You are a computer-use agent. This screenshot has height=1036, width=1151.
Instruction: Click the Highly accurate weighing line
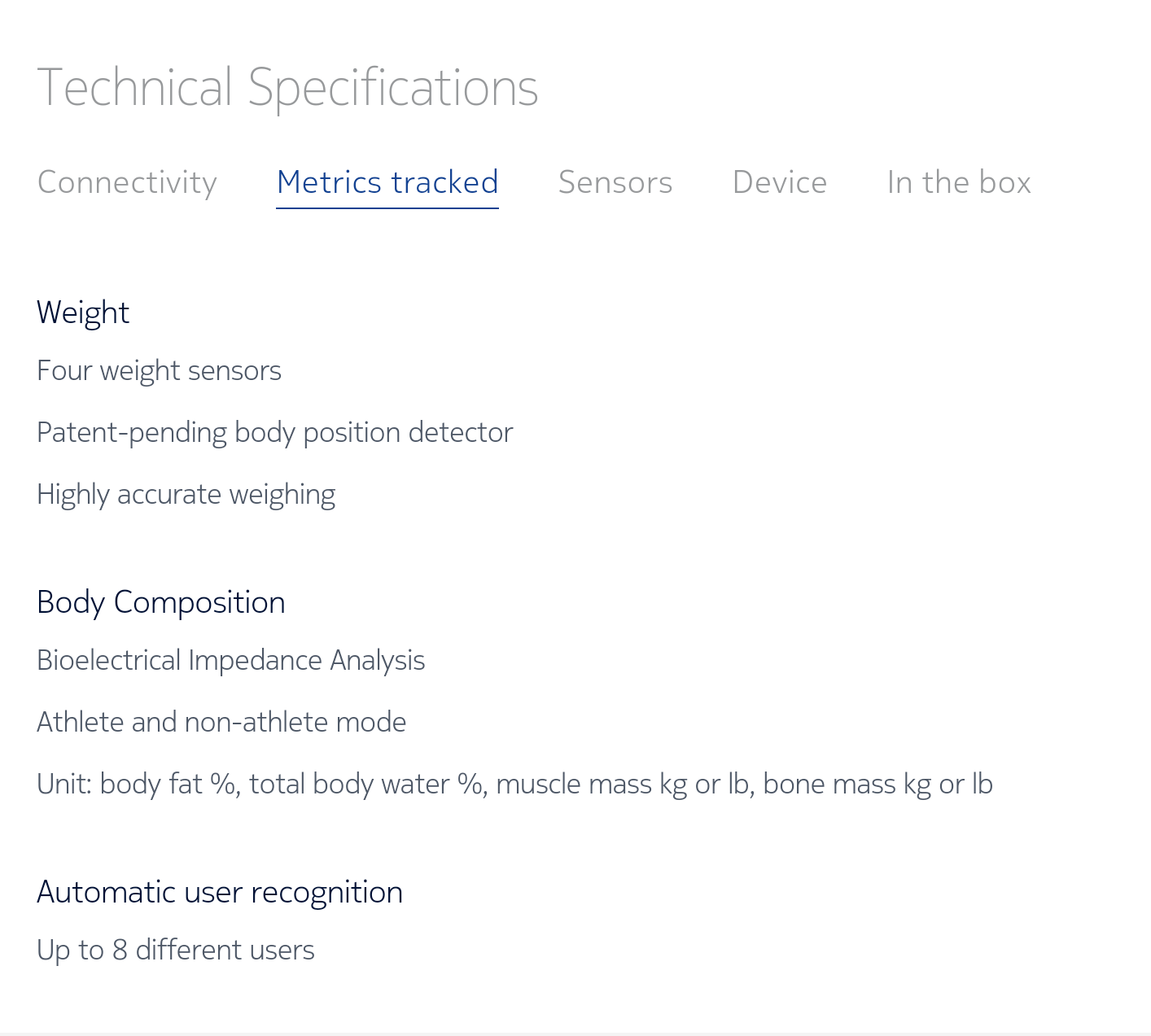186,495
